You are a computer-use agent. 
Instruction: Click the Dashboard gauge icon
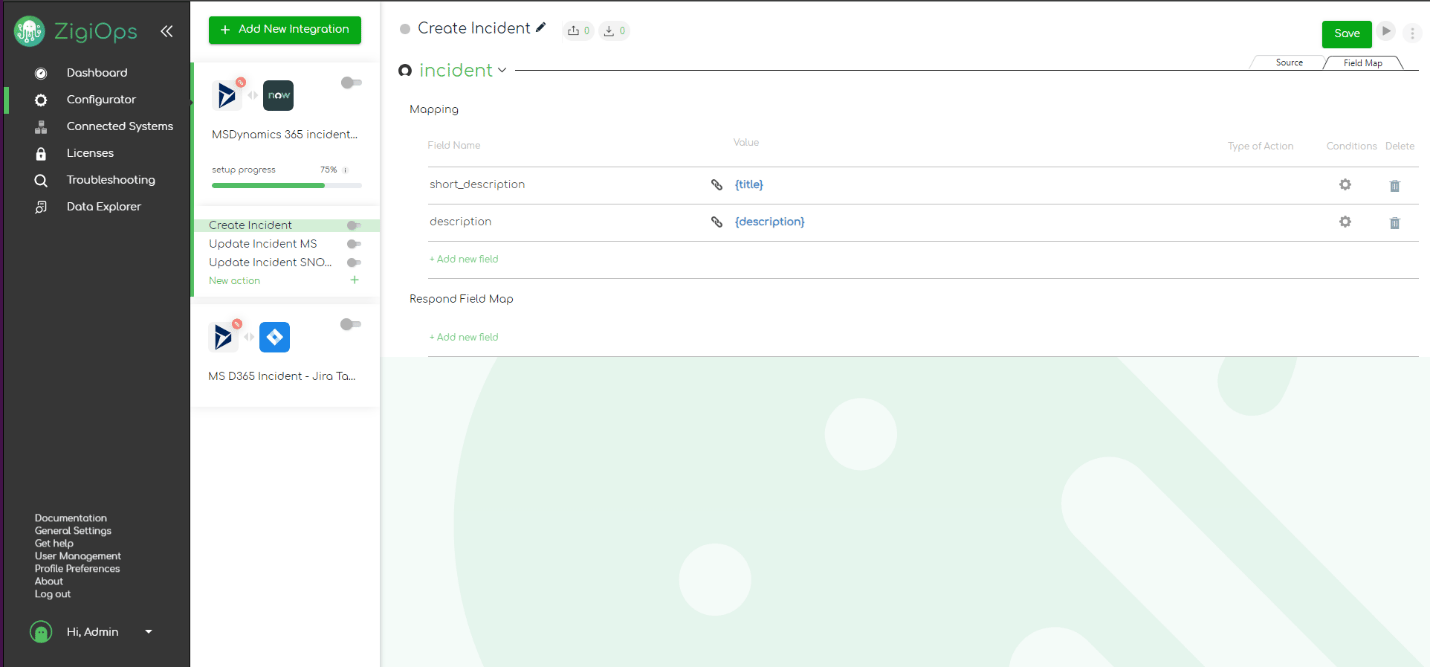(x=41, y=73)
